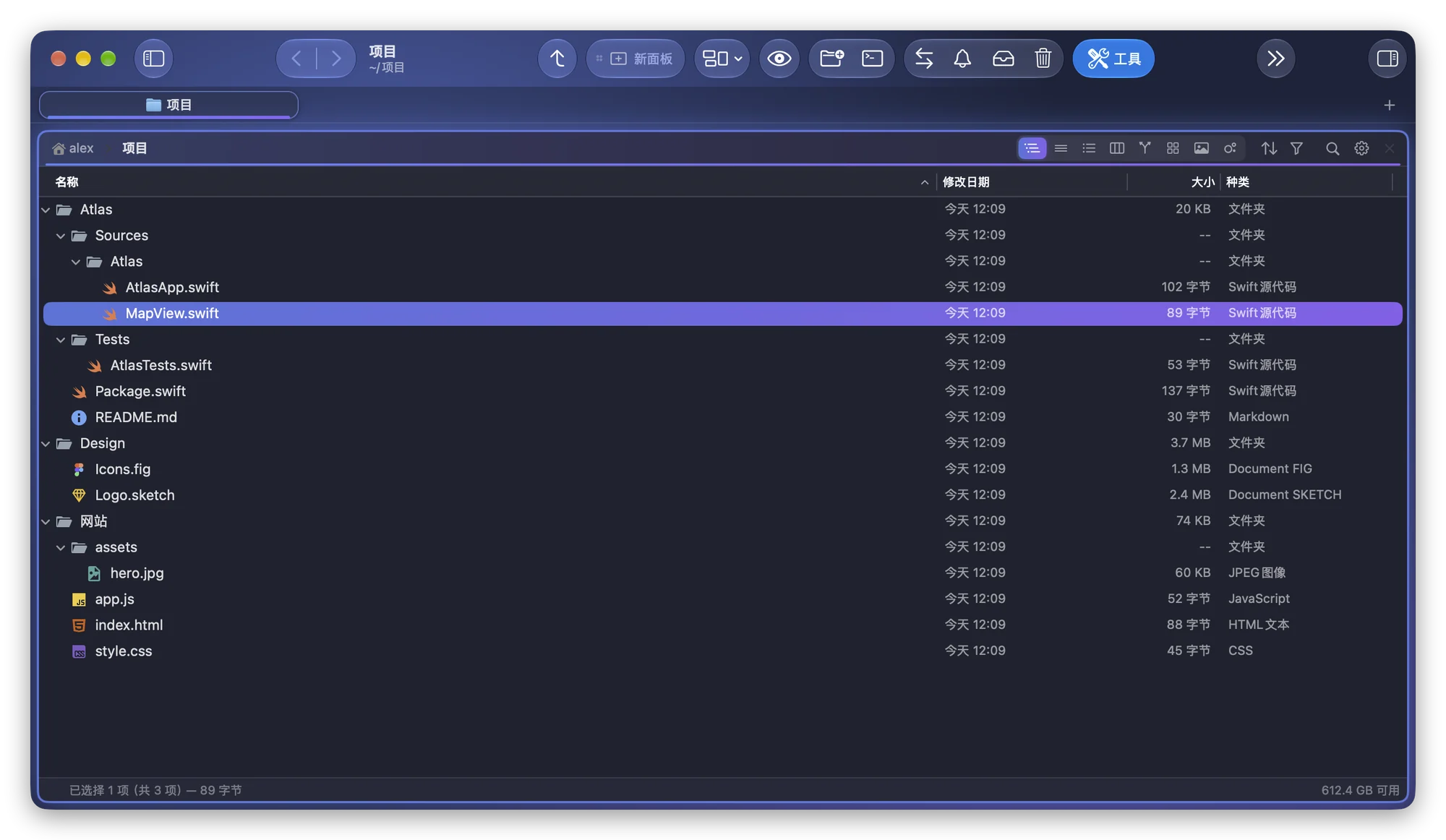Search in this folder

[x=1332, y=148]
